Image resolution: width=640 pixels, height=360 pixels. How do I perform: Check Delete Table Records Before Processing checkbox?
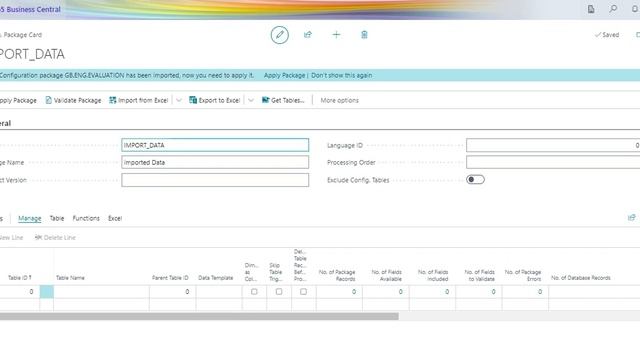(x=303, y=292)
